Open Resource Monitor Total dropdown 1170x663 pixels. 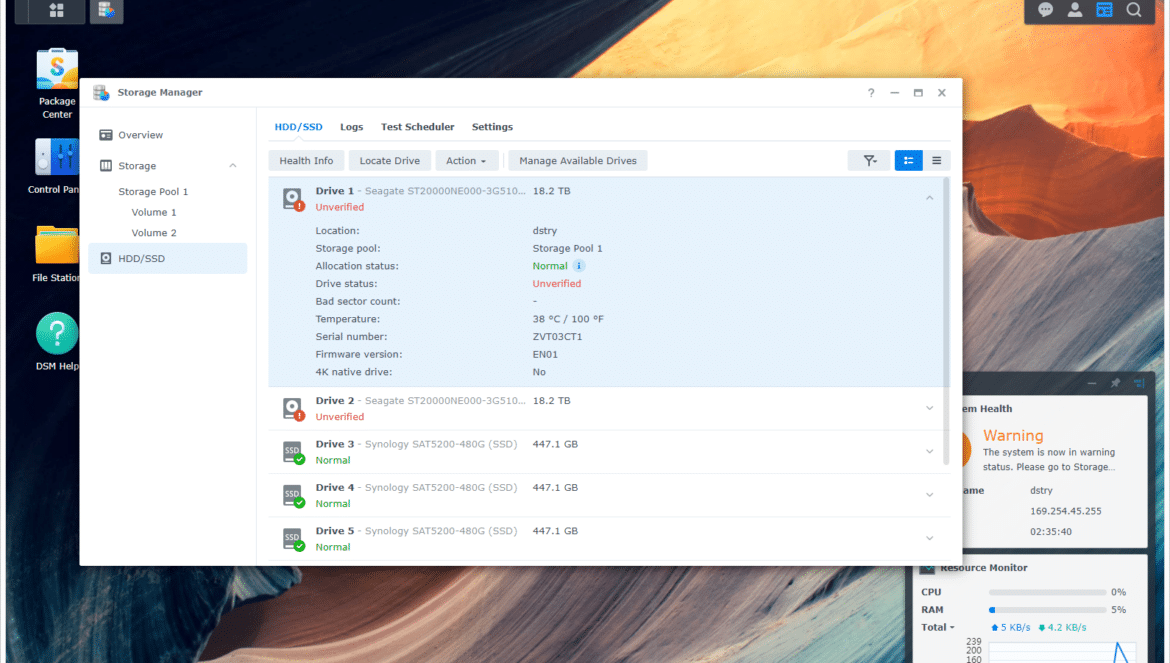(938, 627)
